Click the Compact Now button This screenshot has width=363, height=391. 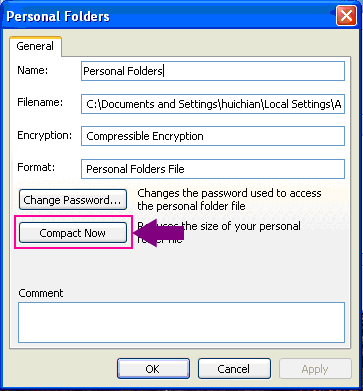(73, 232)
